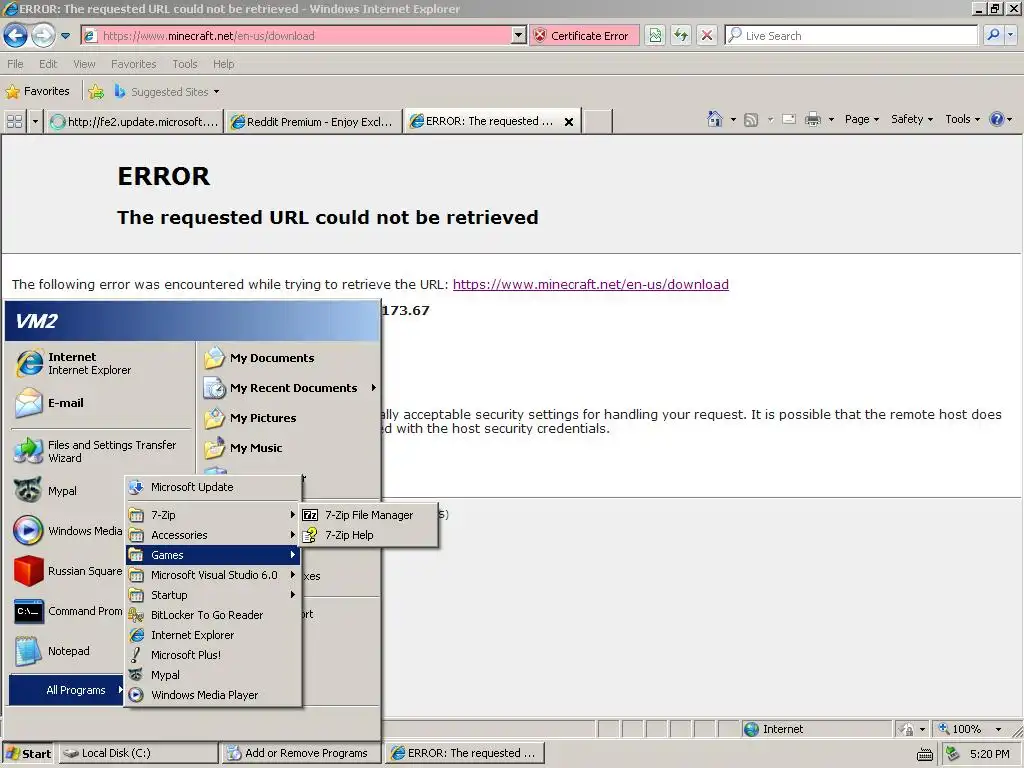
Task: Open the Safety menu dropdown
Action: coord(912,119)
